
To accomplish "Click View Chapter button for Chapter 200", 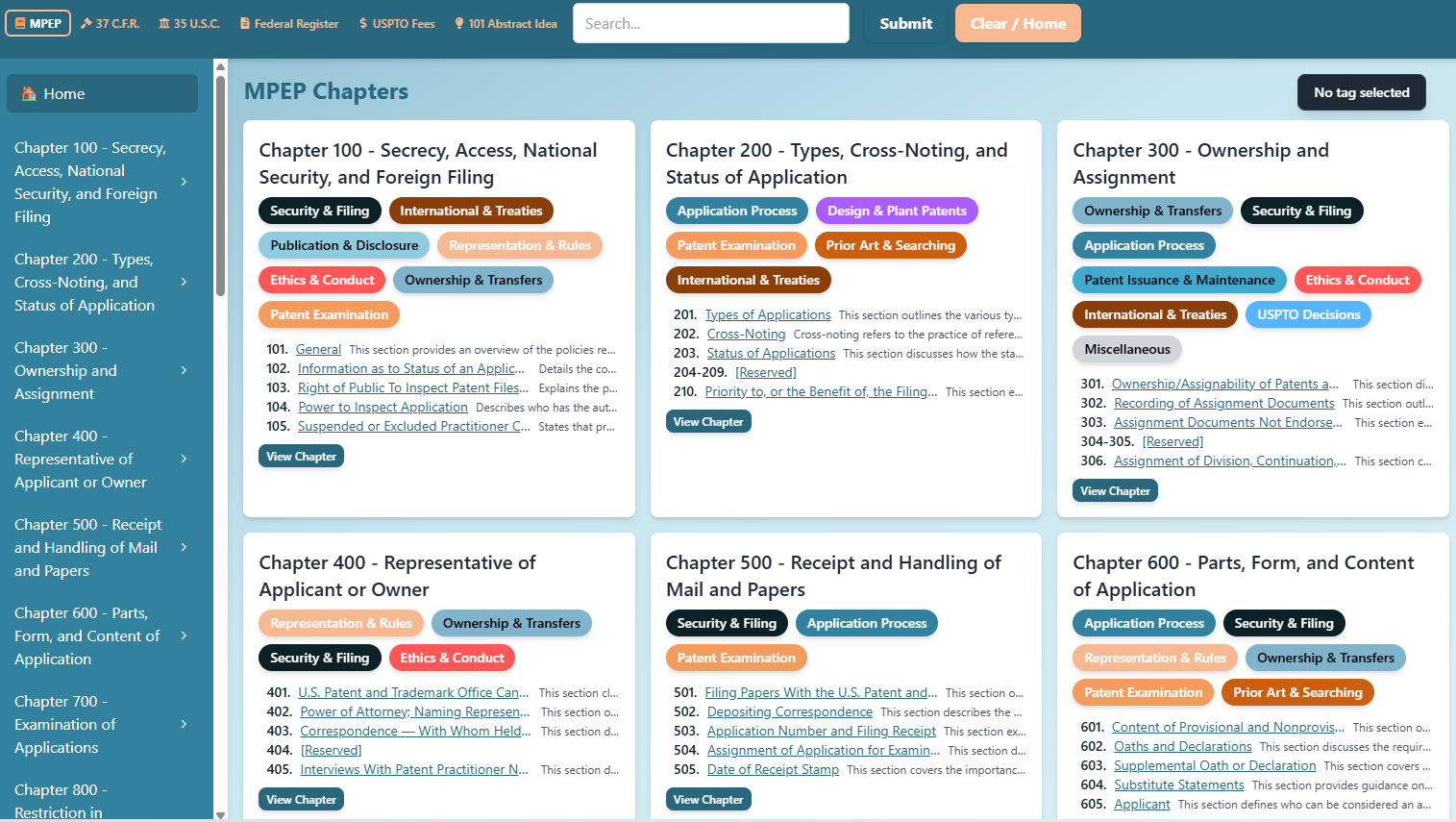I will 708,421.
